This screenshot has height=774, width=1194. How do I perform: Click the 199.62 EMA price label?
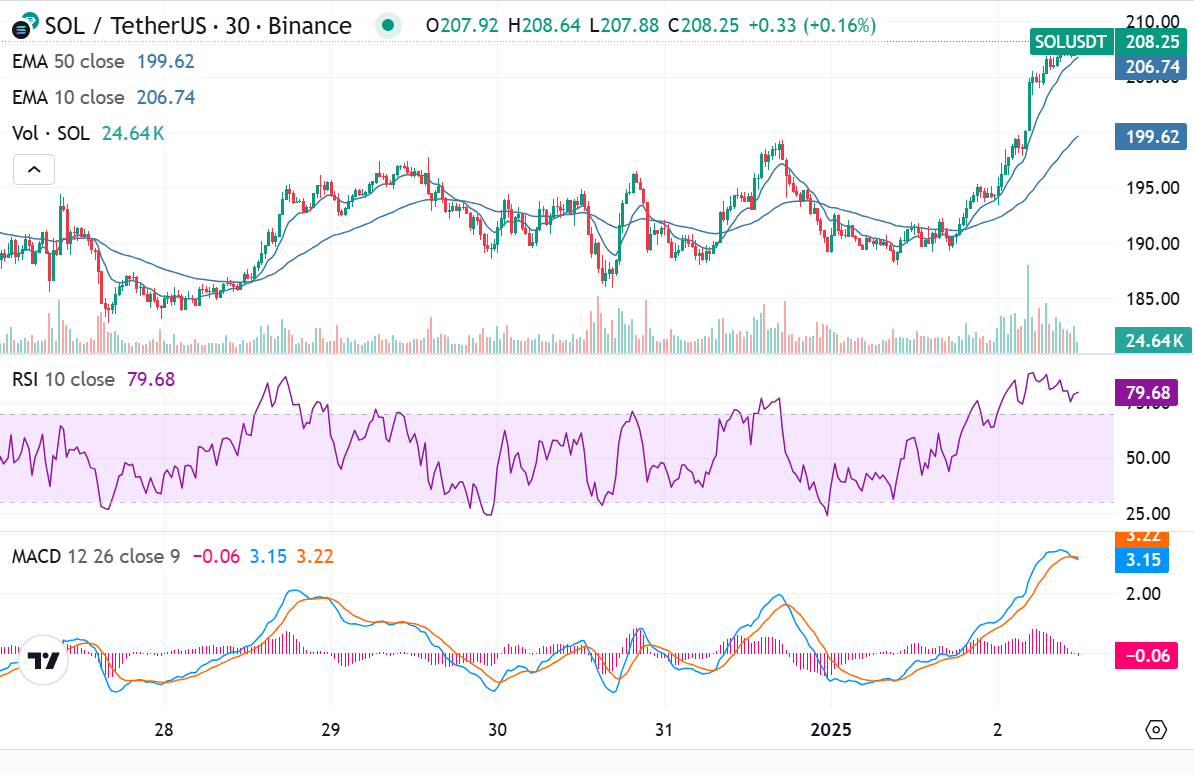coord(1152,136)
